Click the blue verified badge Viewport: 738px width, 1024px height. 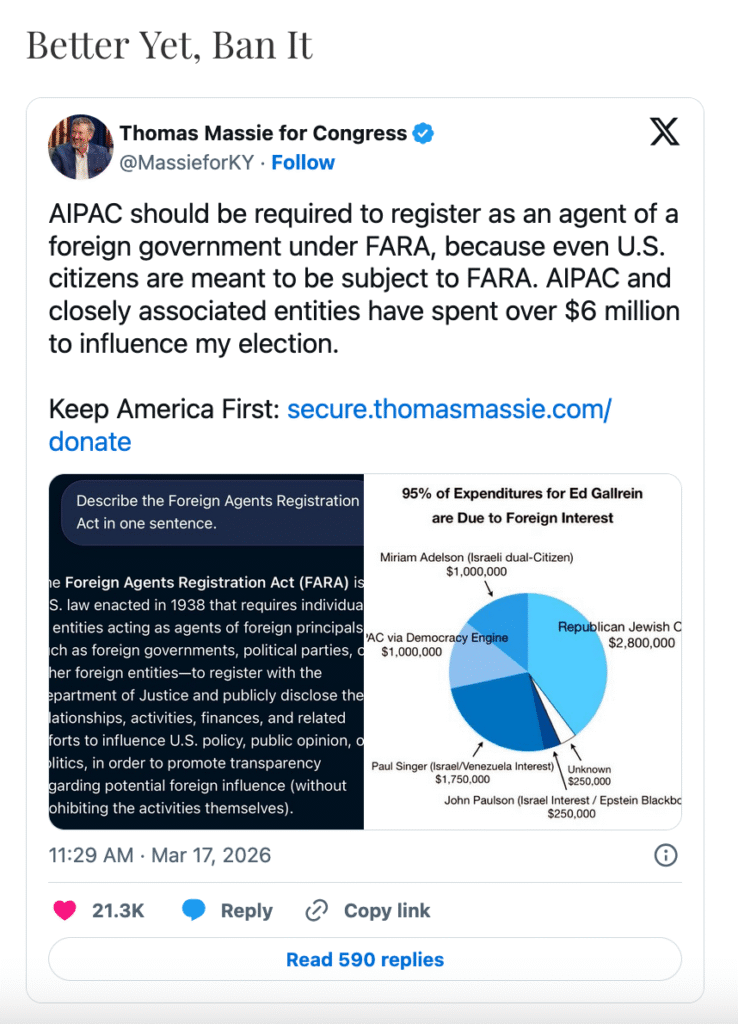(424, 133)
